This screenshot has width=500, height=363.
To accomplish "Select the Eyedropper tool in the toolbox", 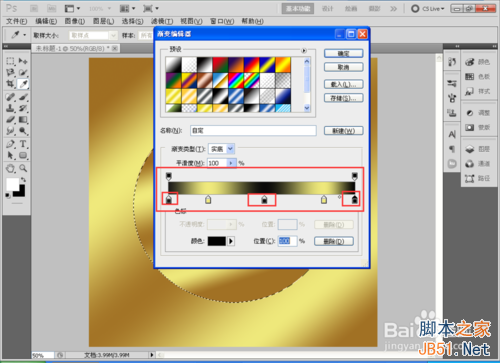I will (23, 84).
